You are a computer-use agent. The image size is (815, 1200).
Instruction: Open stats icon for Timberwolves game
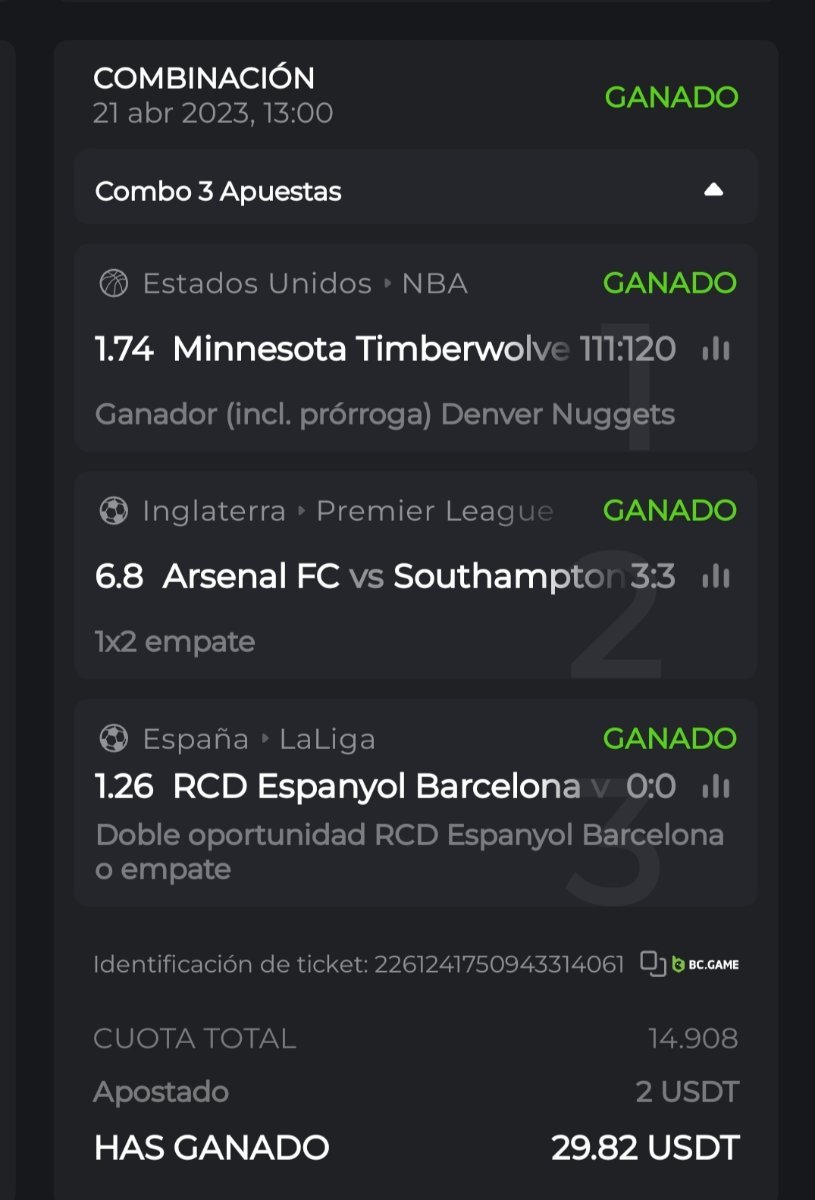(715, 349)
